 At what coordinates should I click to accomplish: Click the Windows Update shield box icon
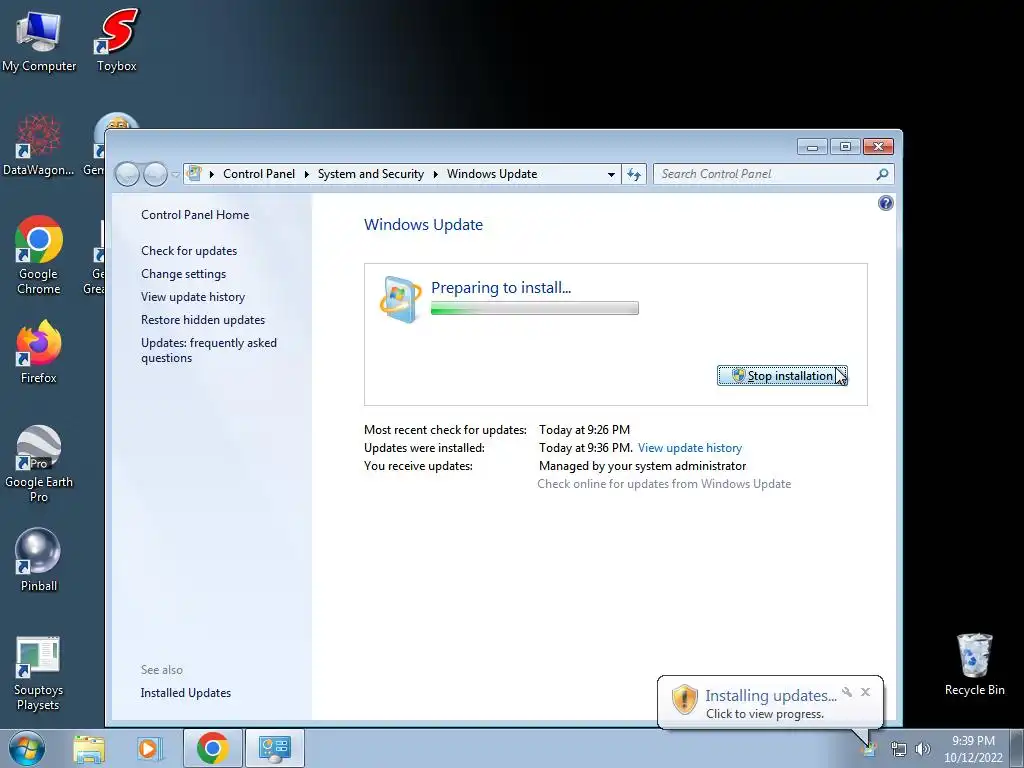pos(400,299)
